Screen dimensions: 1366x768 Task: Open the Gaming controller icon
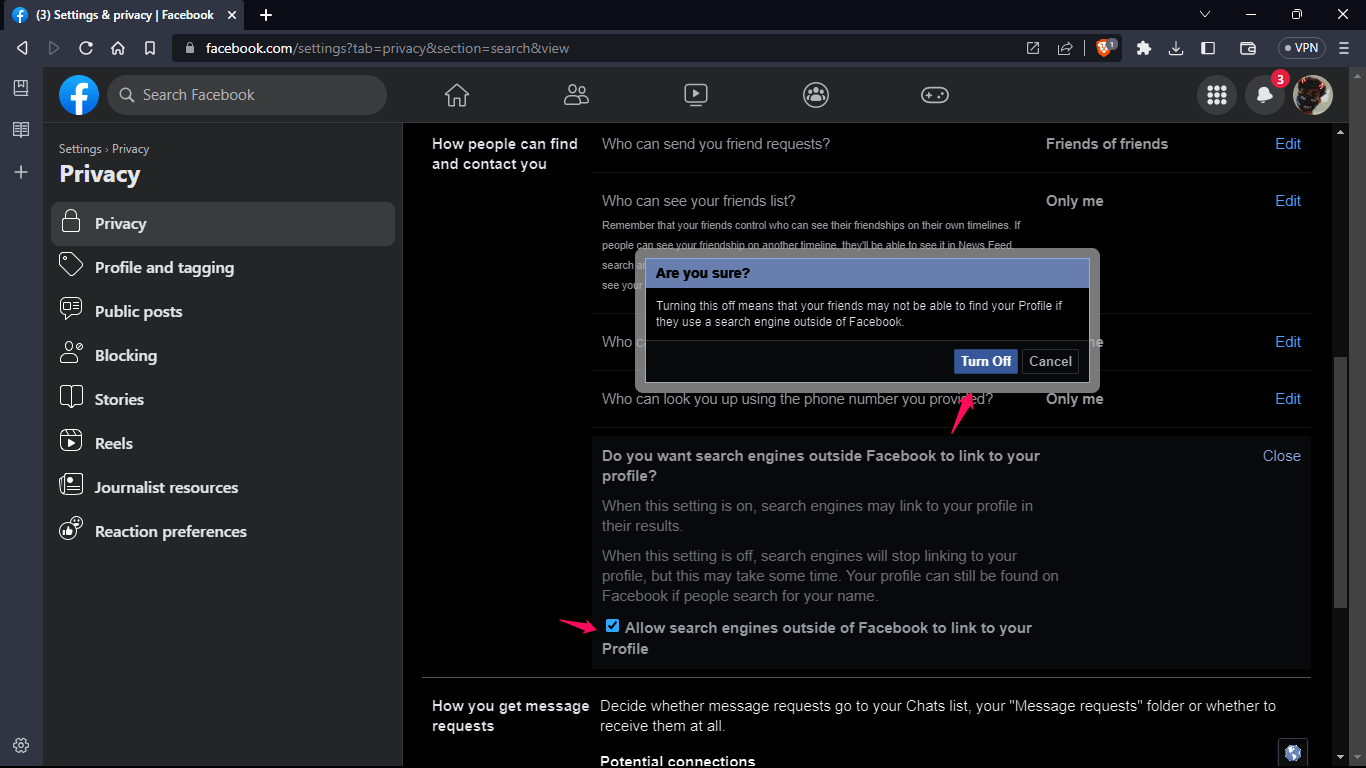935,95
